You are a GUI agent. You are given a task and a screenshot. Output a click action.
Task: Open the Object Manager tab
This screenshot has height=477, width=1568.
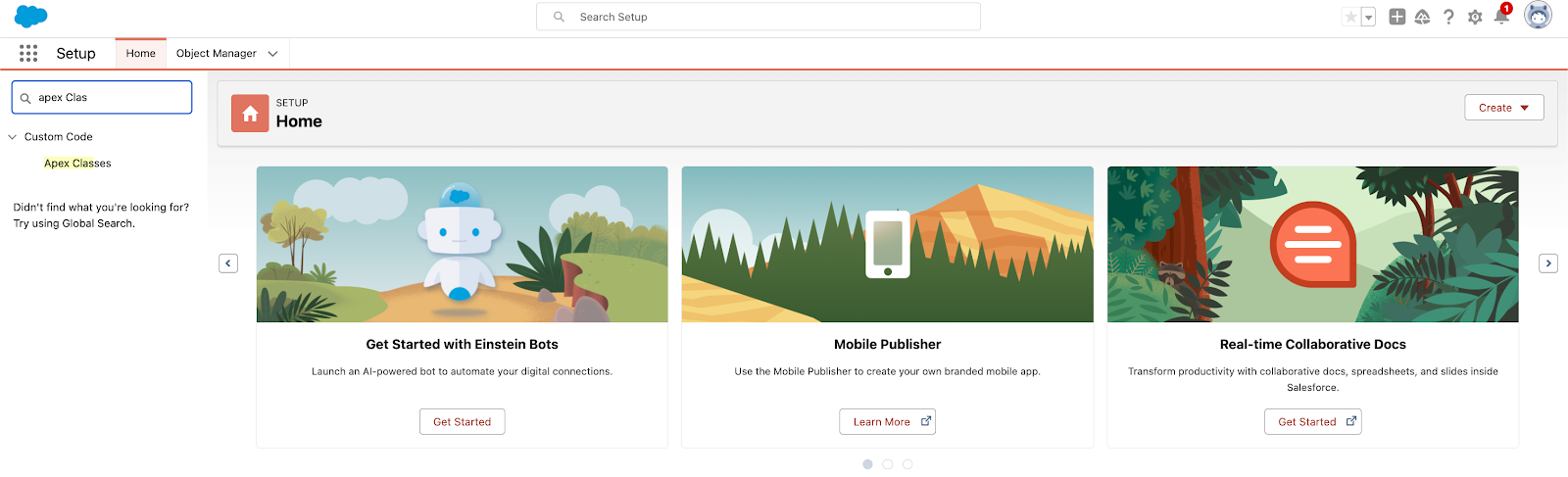click(217, 54)
